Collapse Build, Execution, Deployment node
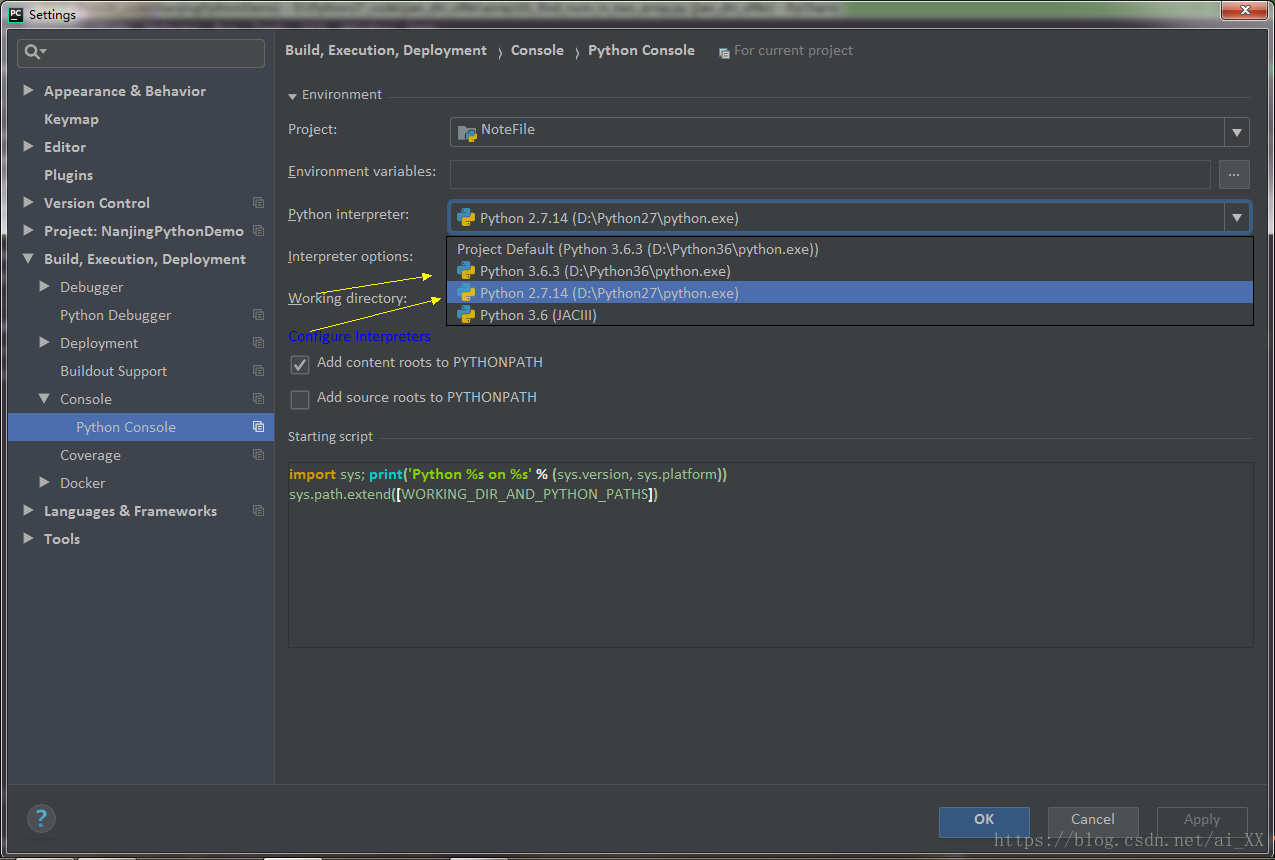This screenshot has height=860, width=1275. pyautogui.click(x=29, y=259)
